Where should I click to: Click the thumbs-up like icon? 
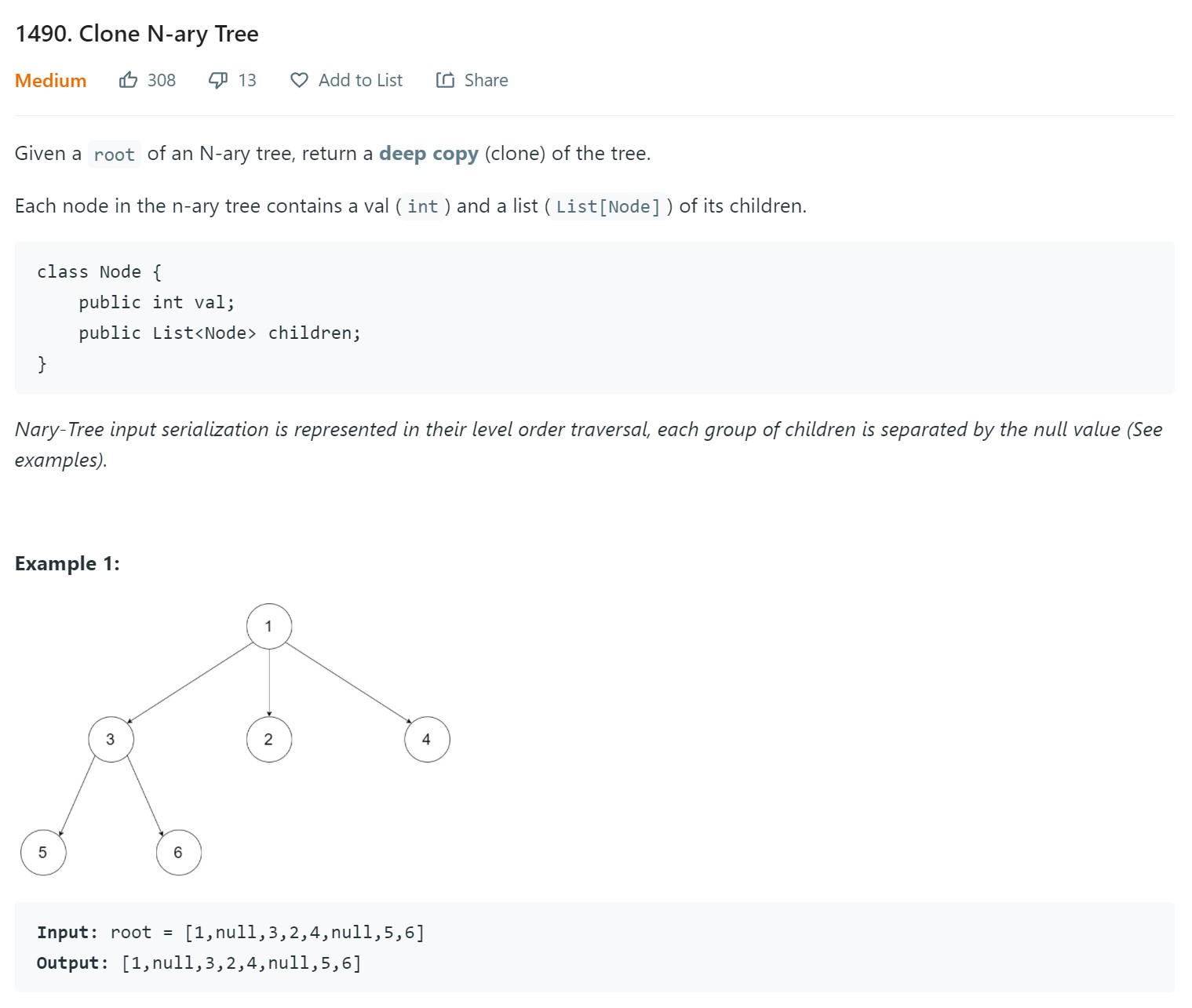coord(128,80)
